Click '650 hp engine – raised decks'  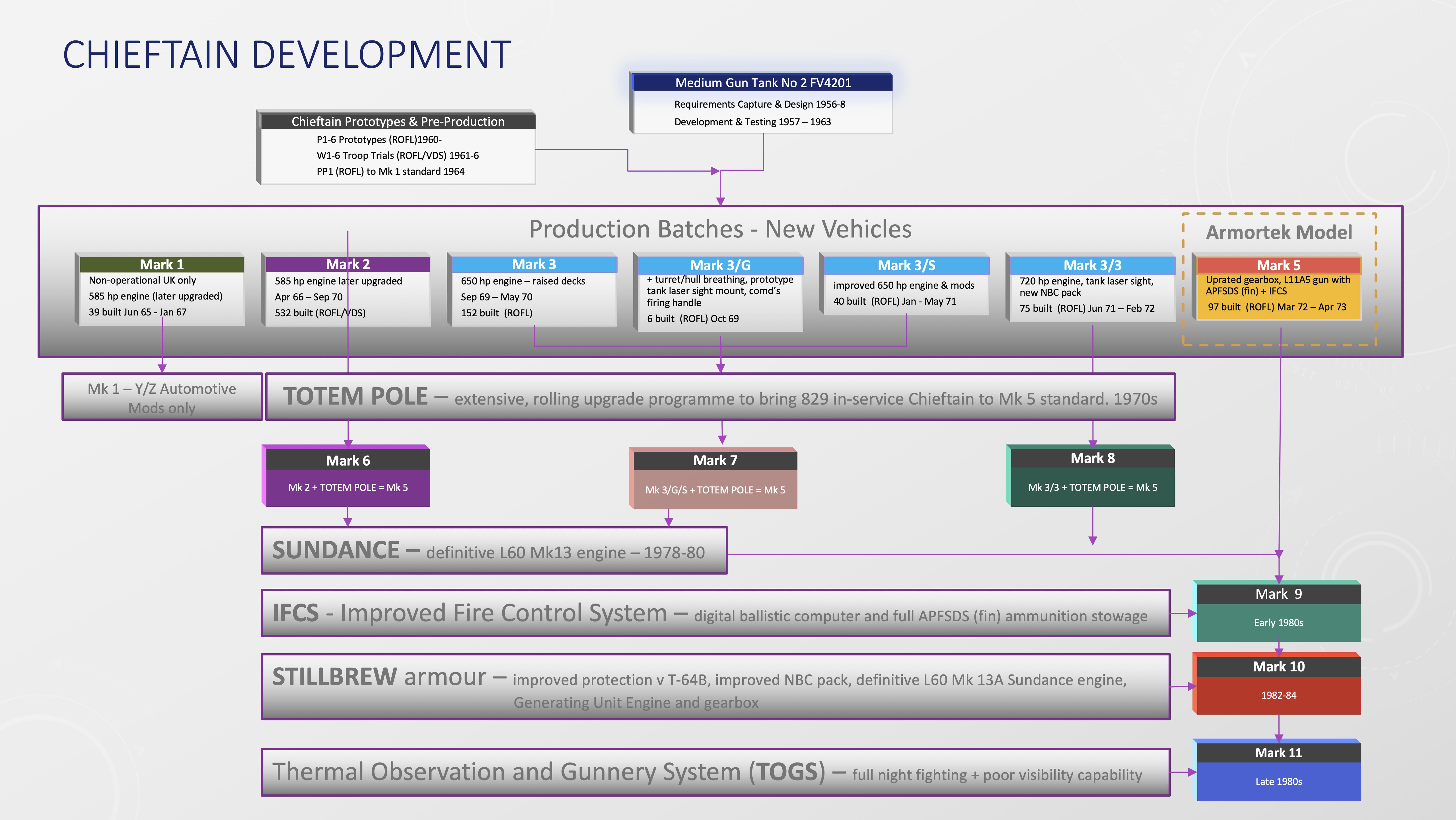pos(523,281)
